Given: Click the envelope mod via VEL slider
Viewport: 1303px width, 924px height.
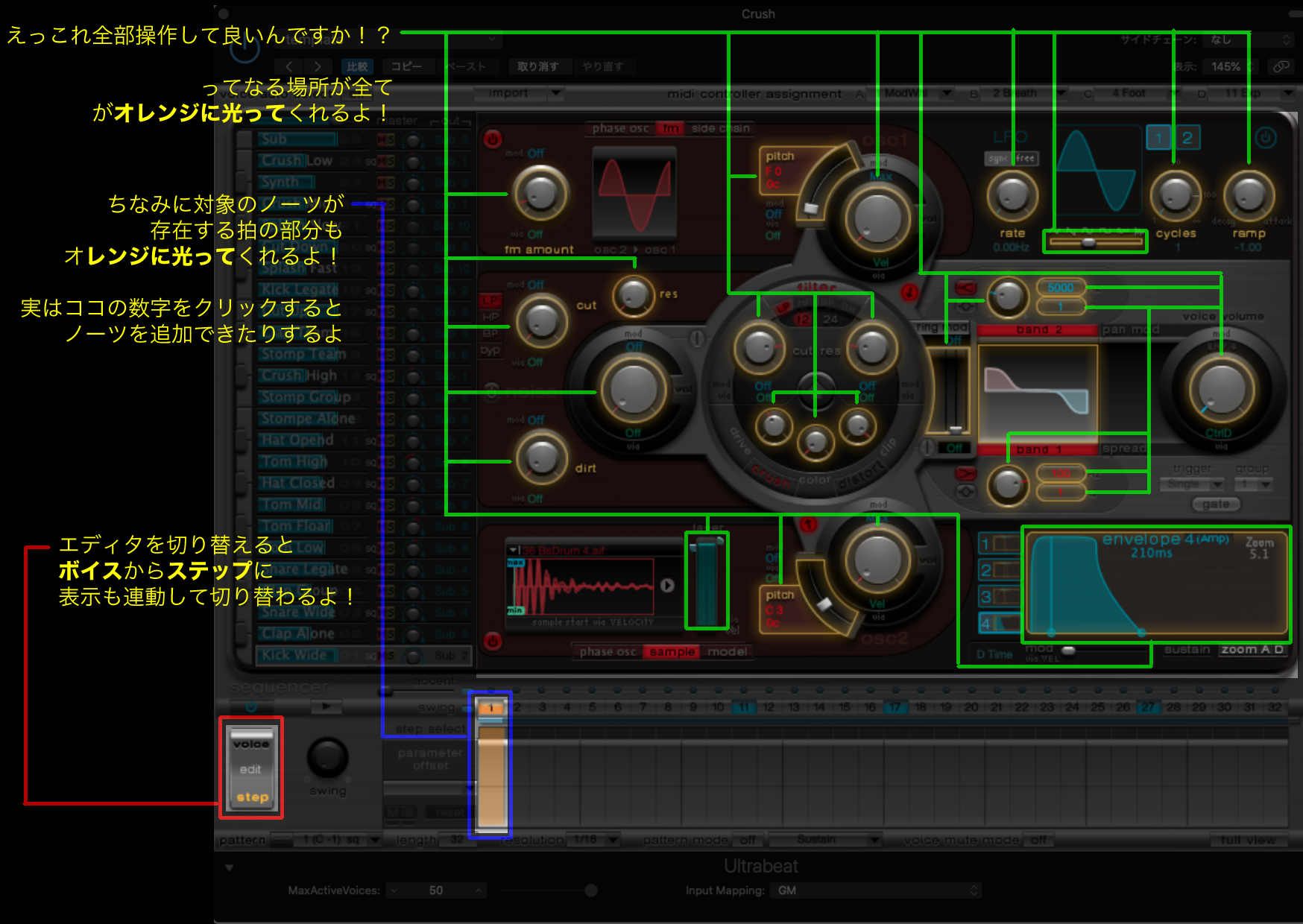Looking at the screenshot, I should (1105, 651).
